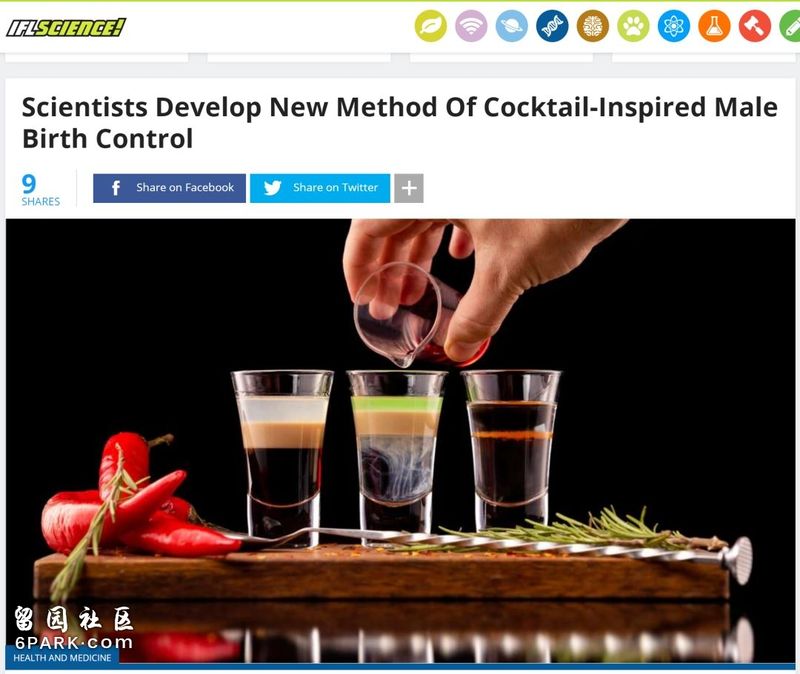Open the green pencil category icon
This screenshot has width=800, height=674.
point(791,26)
